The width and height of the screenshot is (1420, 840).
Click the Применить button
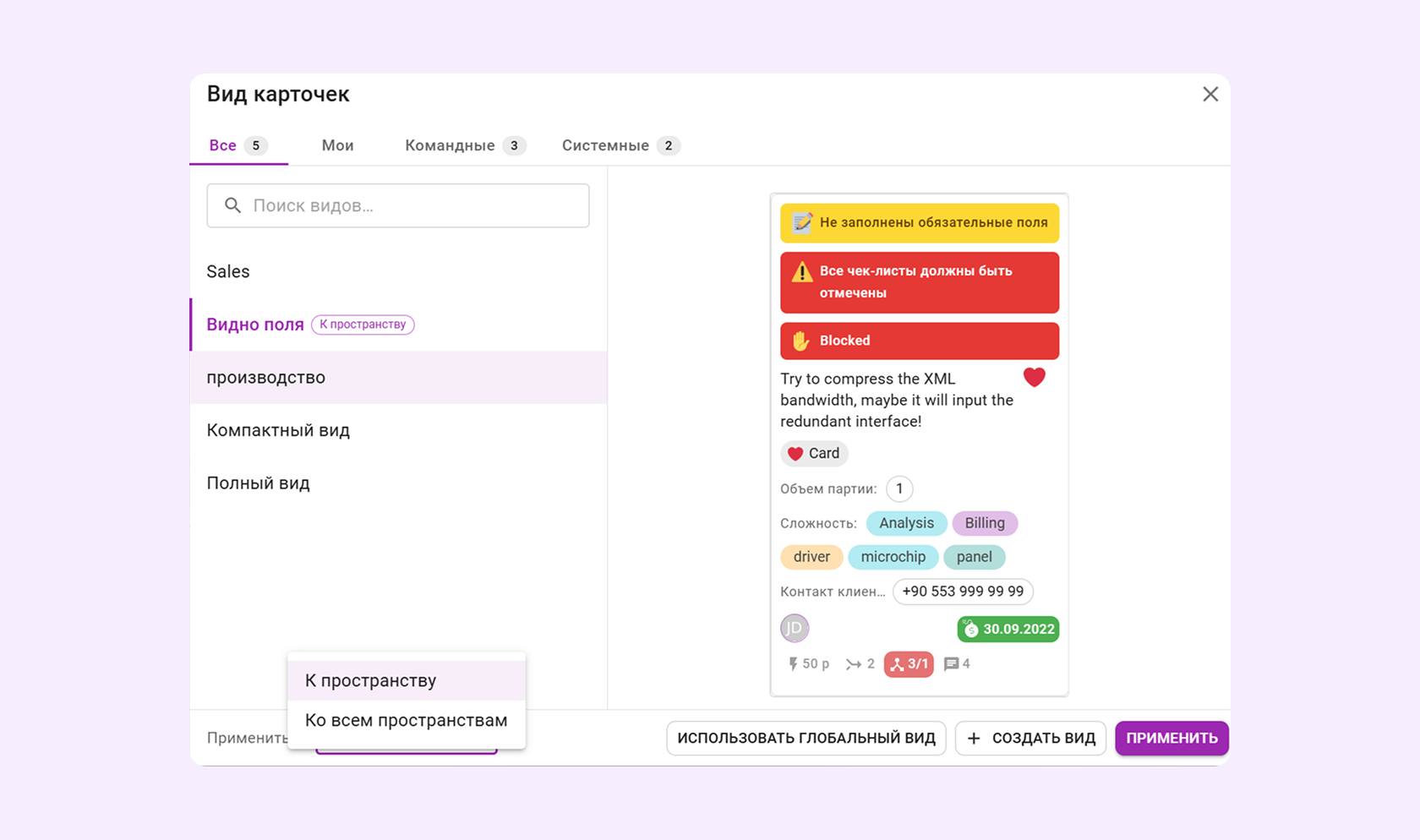1171,738
